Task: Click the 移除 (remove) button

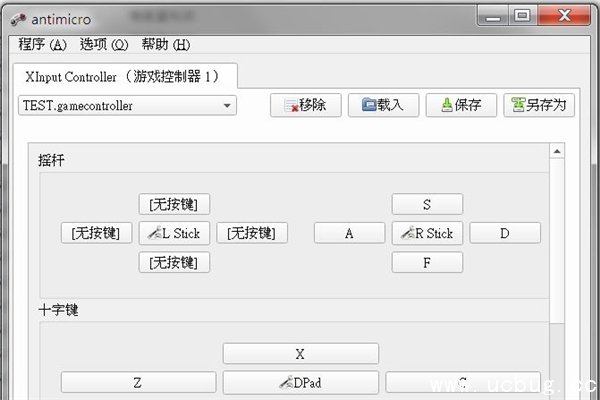Action: pos(306,105)
